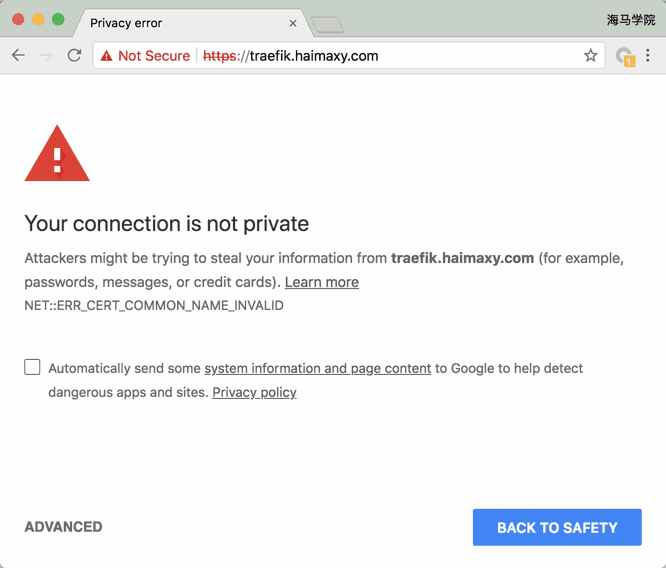
Task: Click the BACK TO SAFETY button
Action: (x=557, y=527)
